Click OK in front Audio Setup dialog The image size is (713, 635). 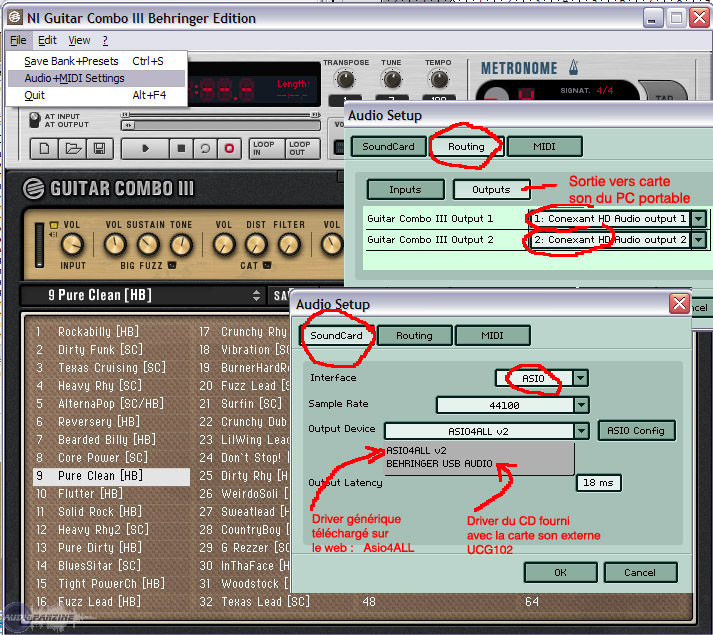(x=561, y=572)
